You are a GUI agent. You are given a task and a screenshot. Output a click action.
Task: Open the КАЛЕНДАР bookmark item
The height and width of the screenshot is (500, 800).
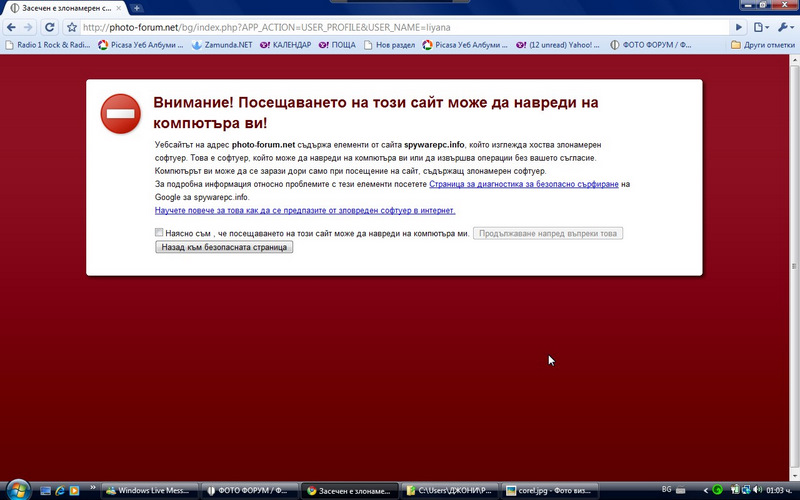coord(285,45)
